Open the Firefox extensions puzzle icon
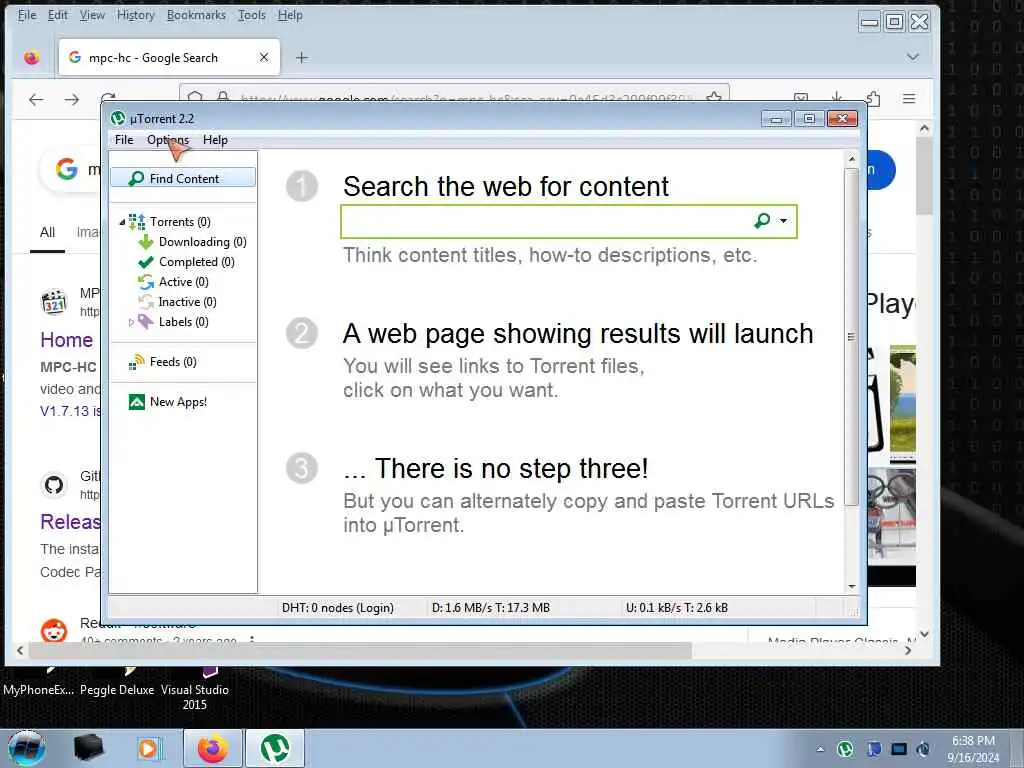Viewport: 1024px width, 768px height. pyautogui.click(x=873, y=99)
